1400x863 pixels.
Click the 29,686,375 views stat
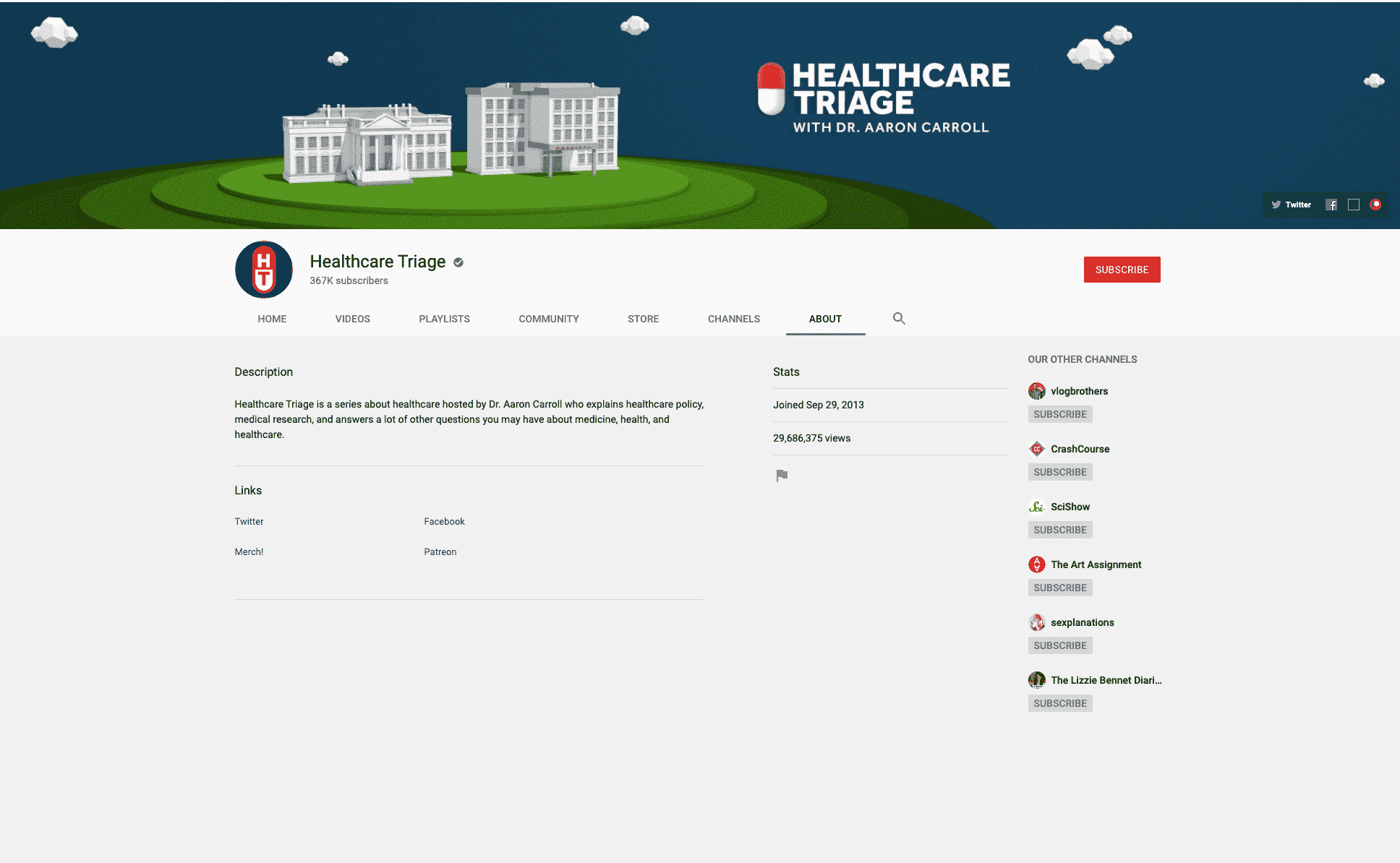point(811,438)
